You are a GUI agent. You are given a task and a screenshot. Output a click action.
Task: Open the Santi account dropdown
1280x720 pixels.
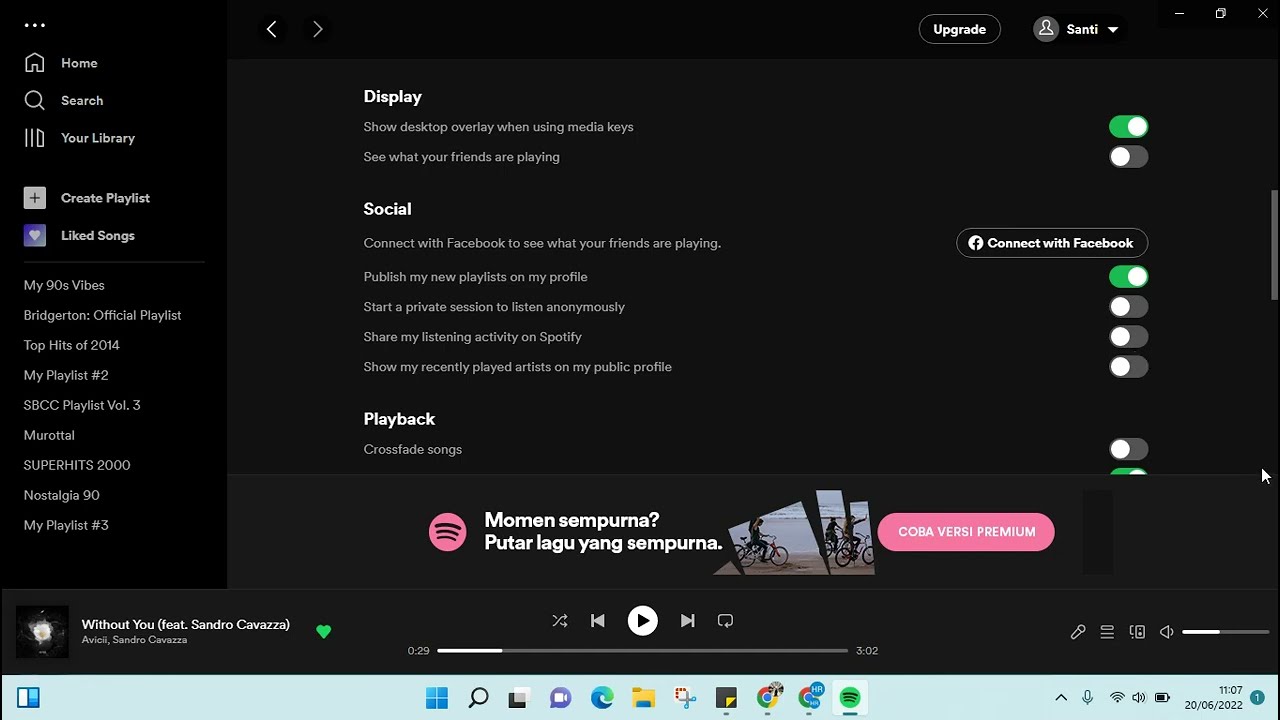tap(1080, 29)
